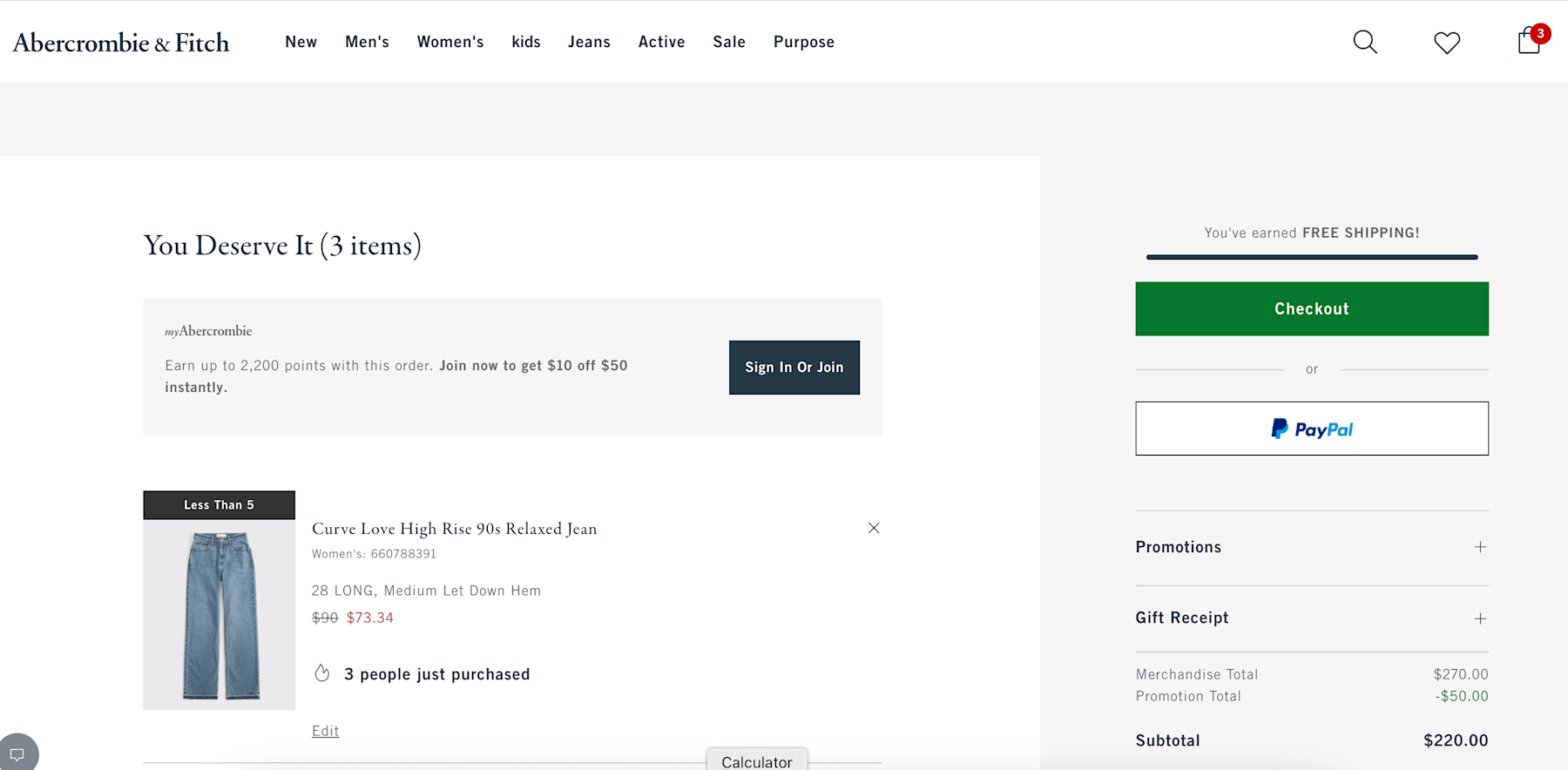Image resolution: width=1568 pixels, height=770 pixels.
Task: Click the green Checkout button
Action: coord(1312,308)
